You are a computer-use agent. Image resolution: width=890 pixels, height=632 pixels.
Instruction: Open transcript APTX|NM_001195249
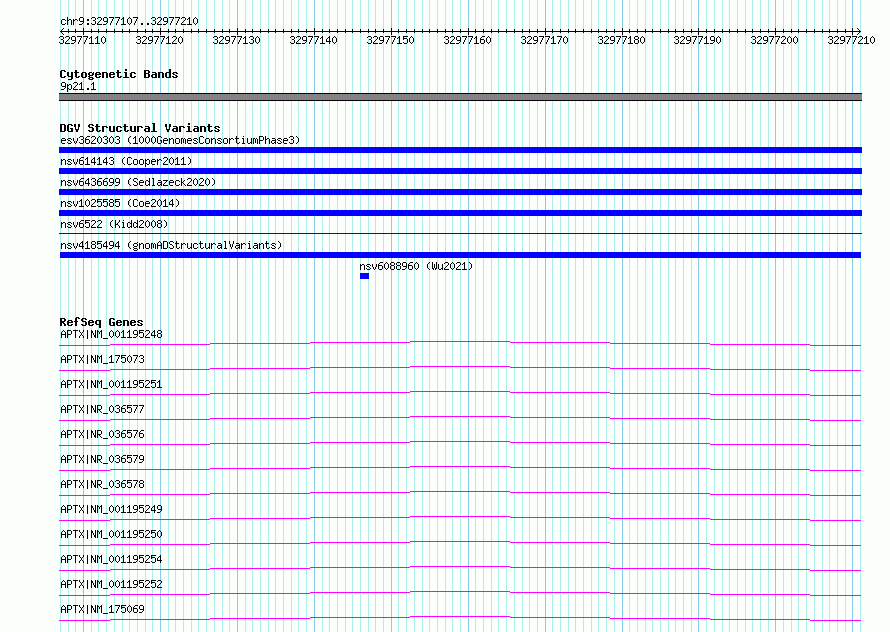pyautogui.click(x=111, y=509)
